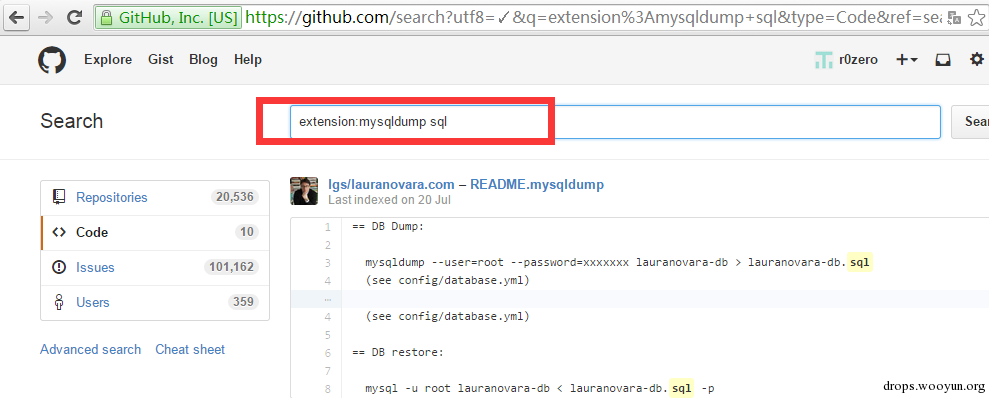Click the 'Search' page heading
Image resolution: width=989 pixels, height=398 pixels.
(72, 121)
